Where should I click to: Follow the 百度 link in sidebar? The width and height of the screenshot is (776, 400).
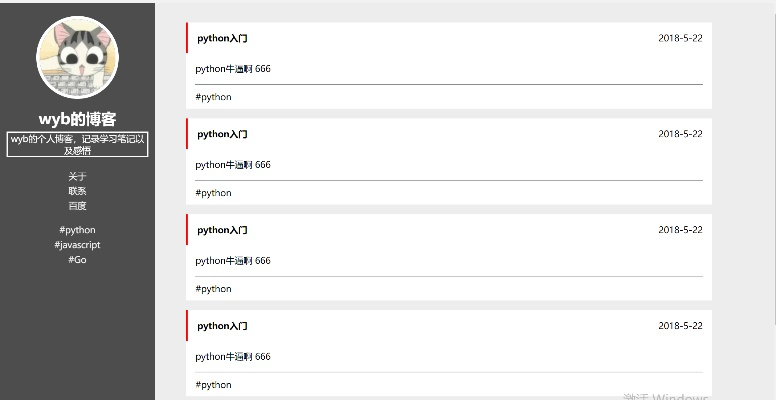coord(77,206)
